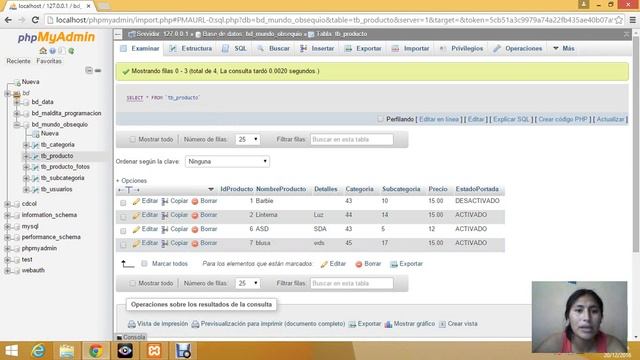The image size is (640, 360).
Task: Click Mostrar gráfico chart icon
Action: click(x=388, y=324)
